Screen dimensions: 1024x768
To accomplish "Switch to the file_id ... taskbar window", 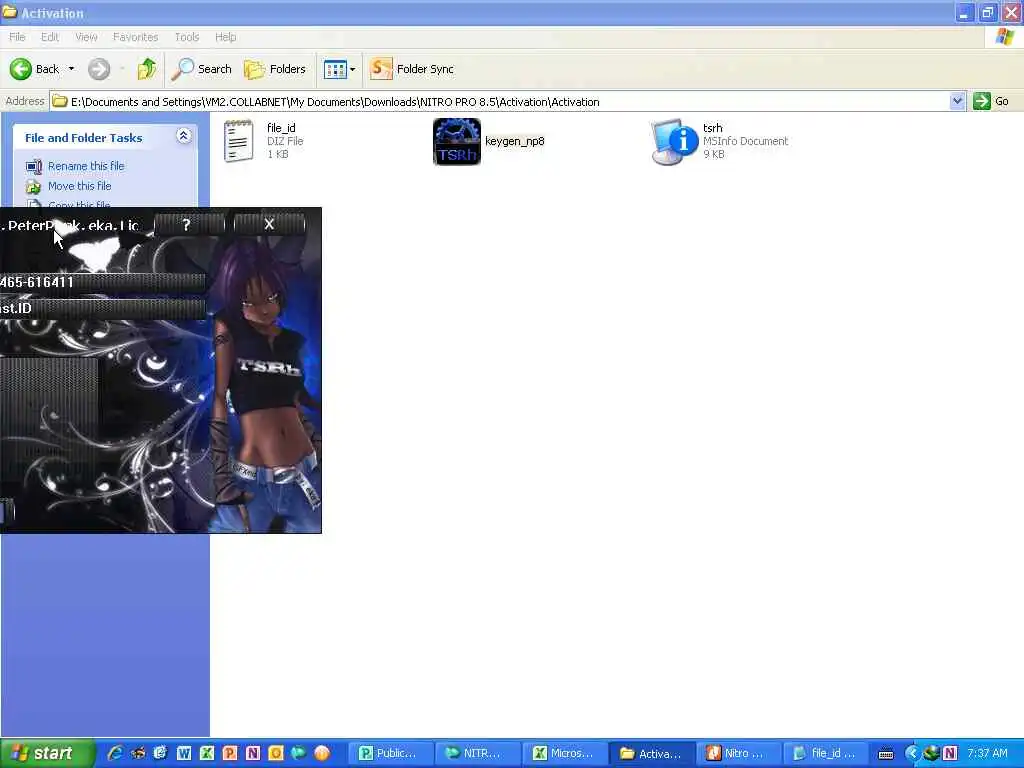I will point(825,754).
